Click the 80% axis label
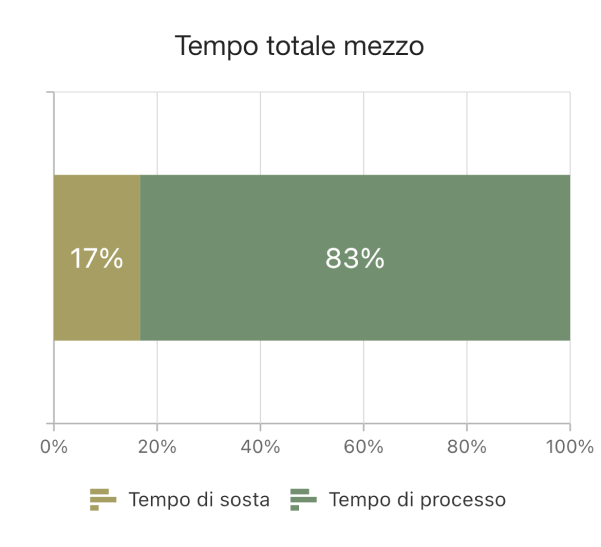 (x=466, y=447)
